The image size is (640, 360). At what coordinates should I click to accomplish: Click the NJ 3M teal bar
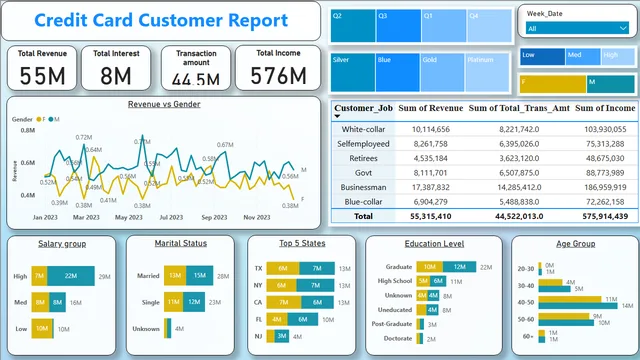[x=282, y=336]
